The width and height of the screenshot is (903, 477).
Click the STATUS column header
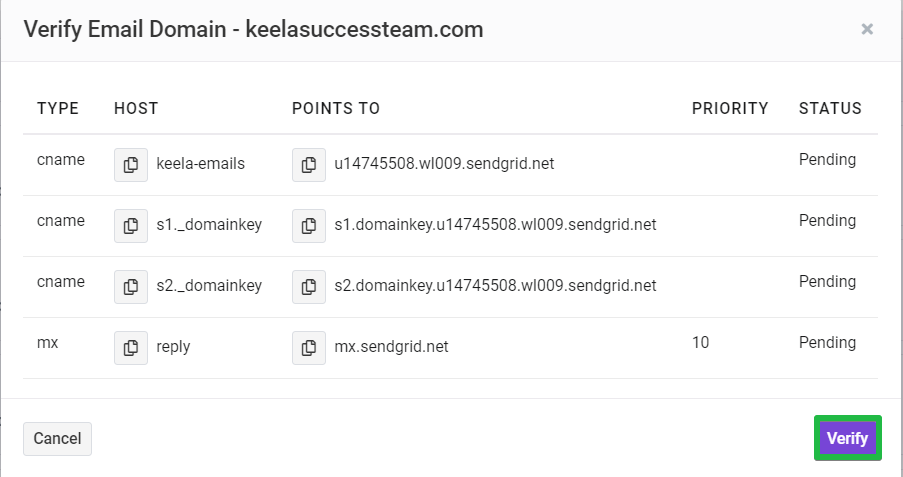click(830, 108)
